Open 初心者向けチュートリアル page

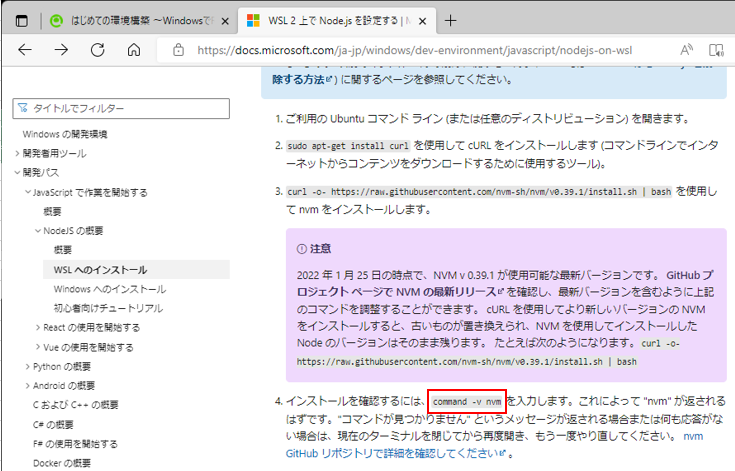pos(108,308)
